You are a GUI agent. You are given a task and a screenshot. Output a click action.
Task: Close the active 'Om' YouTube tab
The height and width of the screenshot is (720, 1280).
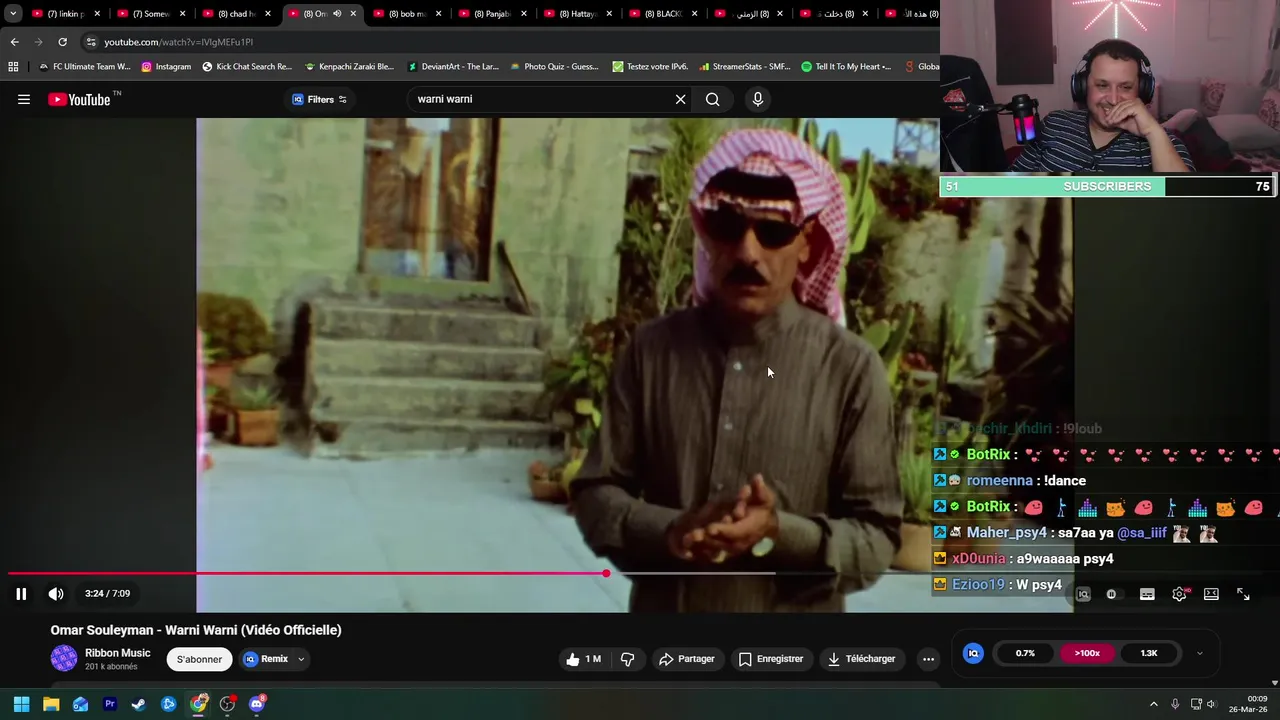pos(353,14)
